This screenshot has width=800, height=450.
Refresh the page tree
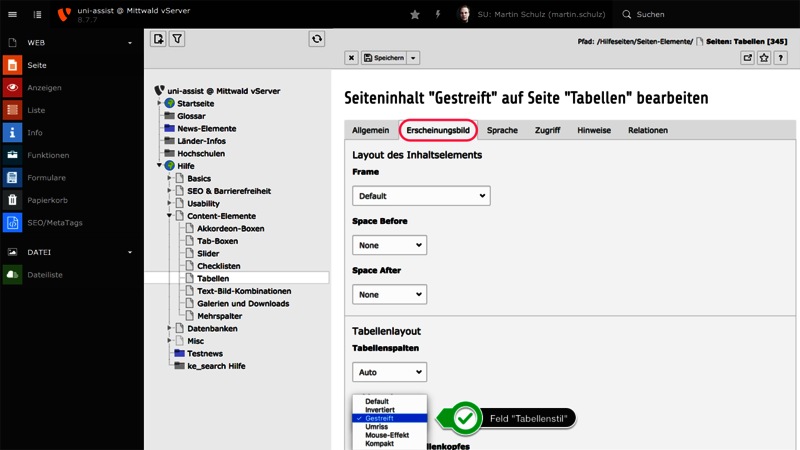coord(317,39)
